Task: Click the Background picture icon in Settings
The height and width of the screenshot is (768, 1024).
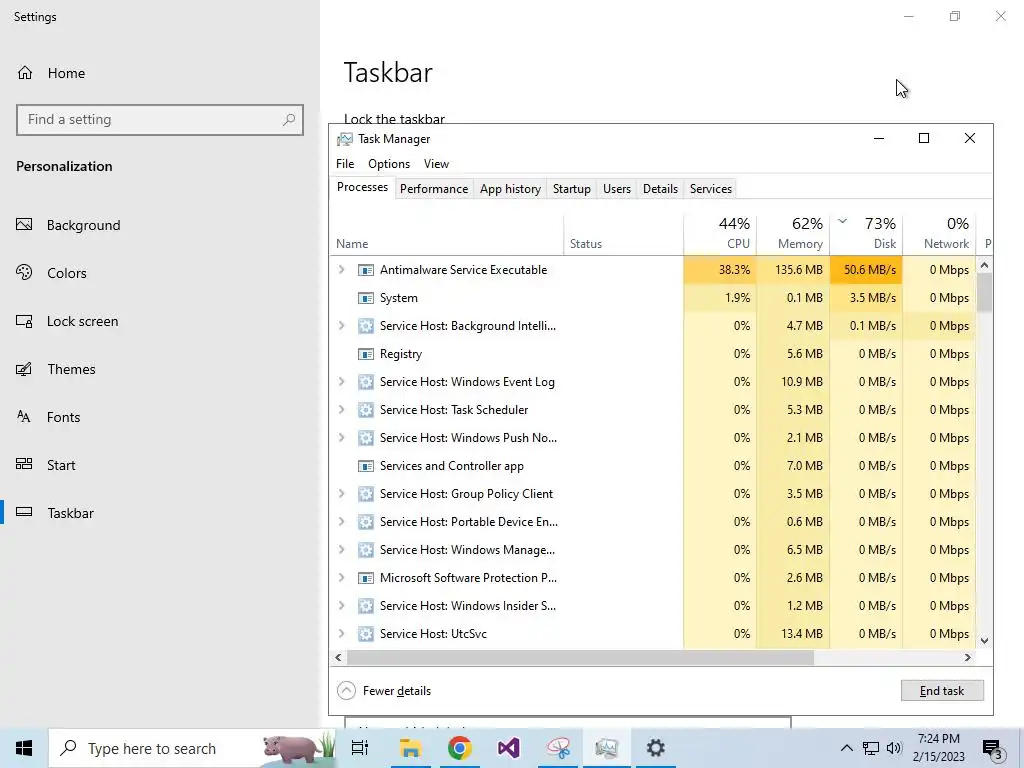Action: tap(24, 225)
